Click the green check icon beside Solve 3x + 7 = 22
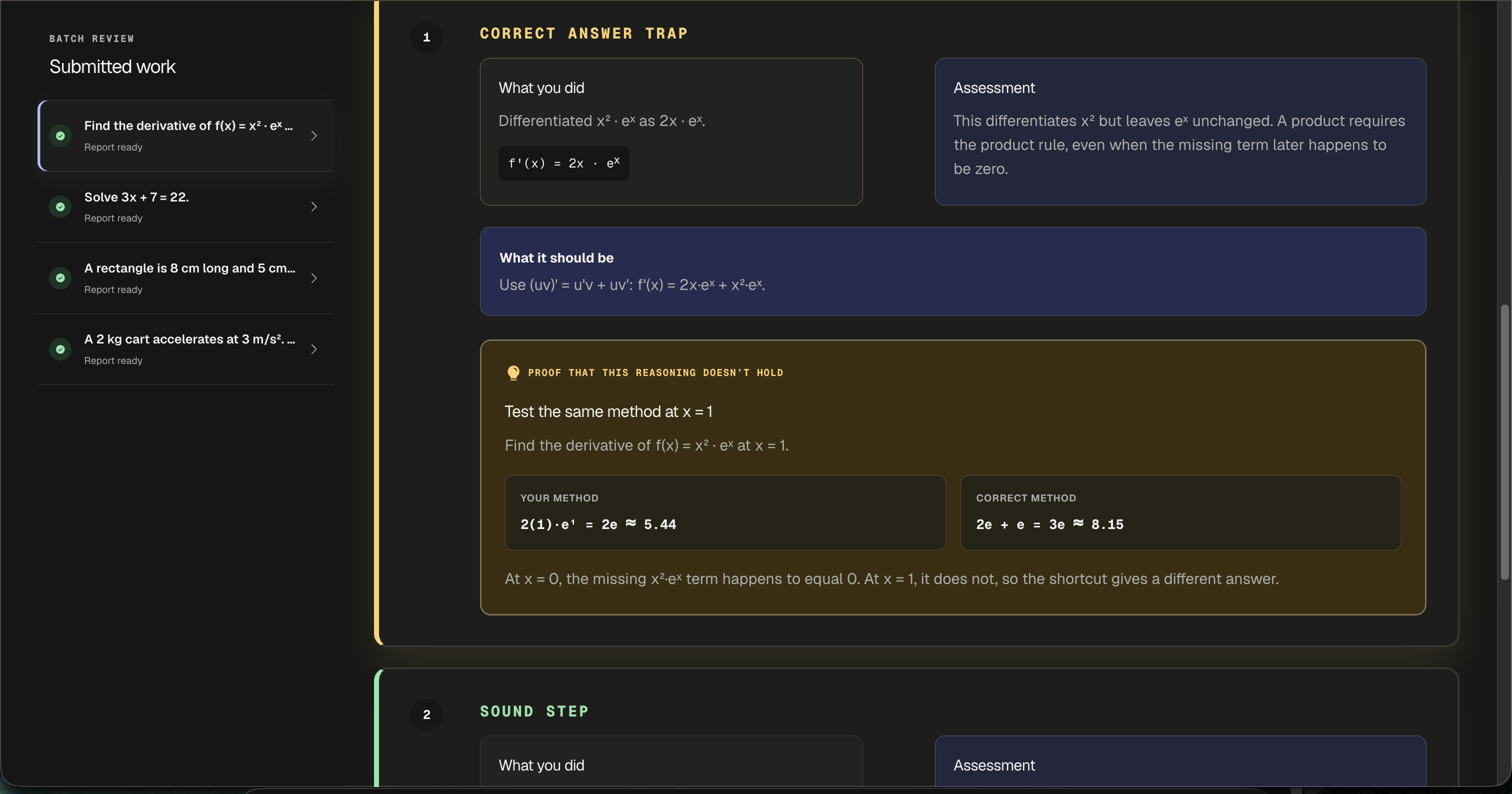Viewport: 1512px width, 794px height. (x=60, y=206)
